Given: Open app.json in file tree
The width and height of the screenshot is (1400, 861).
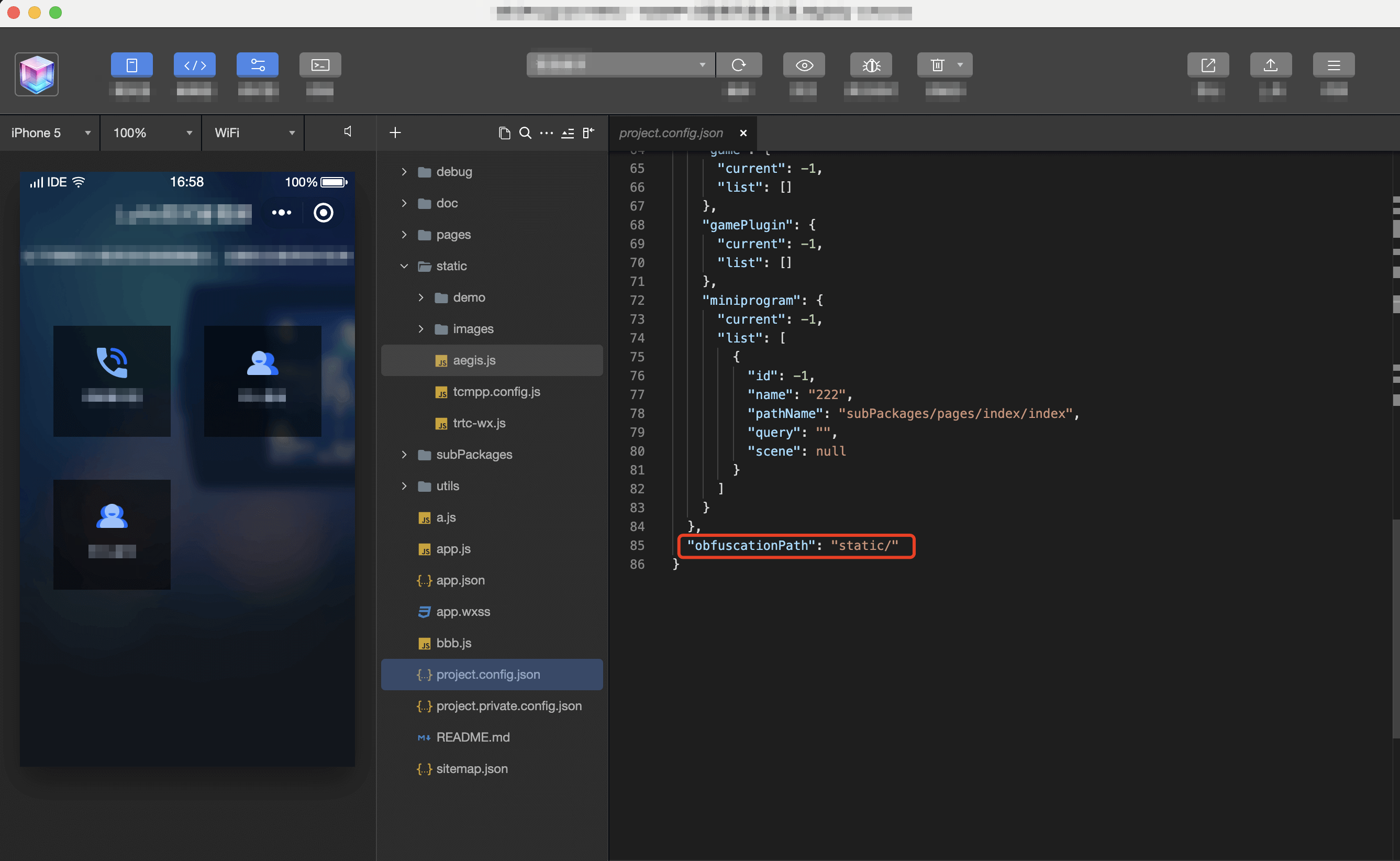Looking at the screenshot, I should 460,580.
